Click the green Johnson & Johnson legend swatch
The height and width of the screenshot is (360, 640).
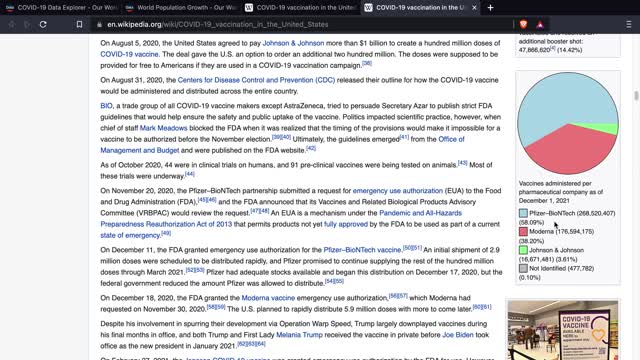(x=523, y=250)
